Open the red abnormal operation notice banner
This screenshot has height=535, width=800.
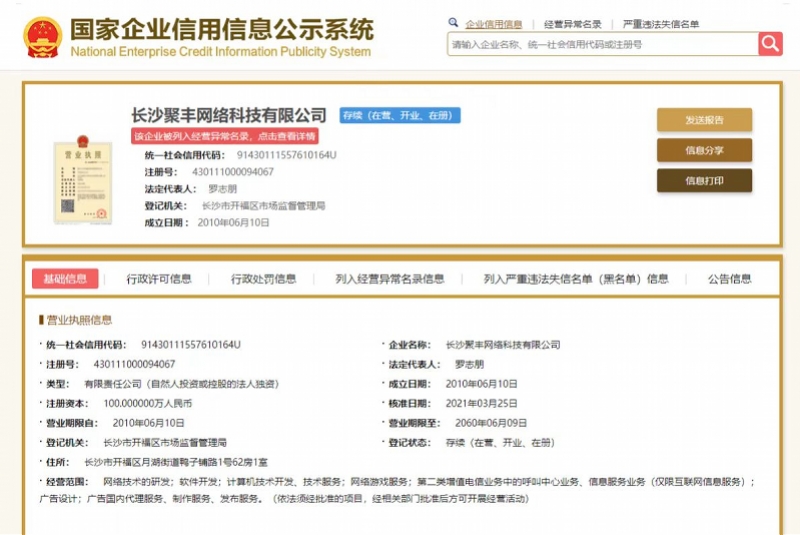(225, 136)
